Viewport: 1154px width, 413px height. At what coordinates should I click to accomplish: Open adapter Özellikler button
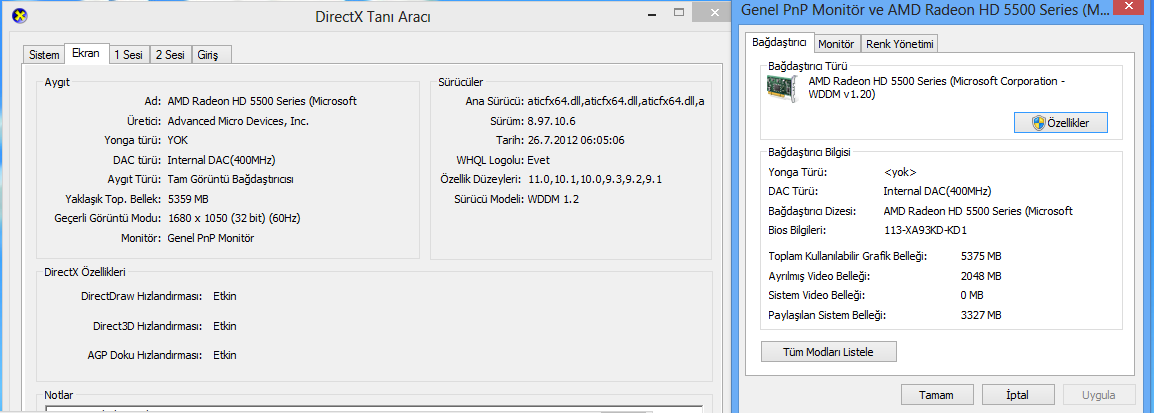click(x=1061, y=124)
